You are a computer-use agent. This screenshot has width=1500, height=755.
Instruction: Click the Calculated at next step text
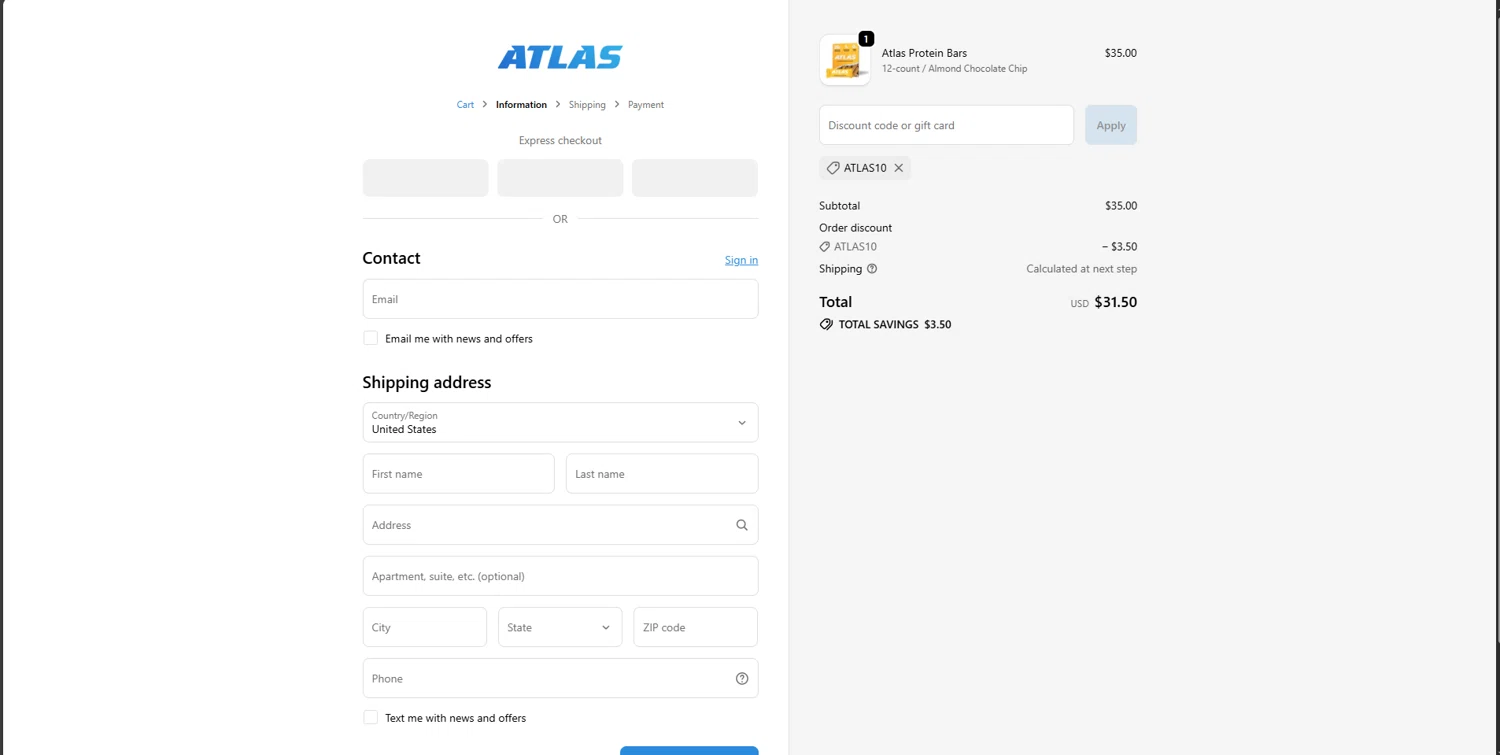click(1081, 269)
